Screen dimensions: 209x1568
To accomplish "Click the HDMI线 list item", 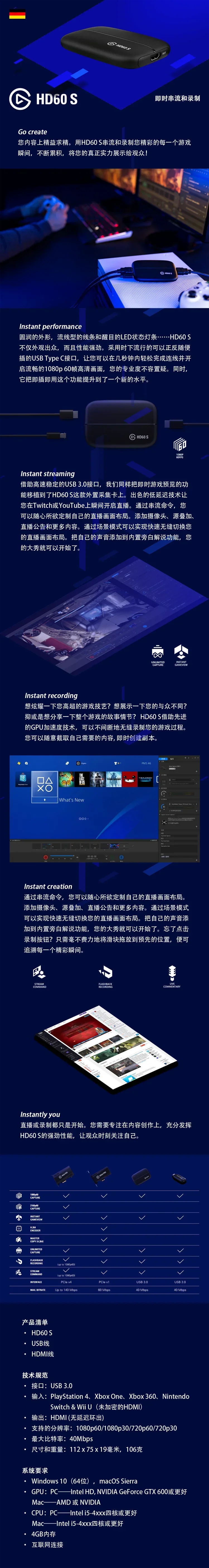I will coord(43,1354).
